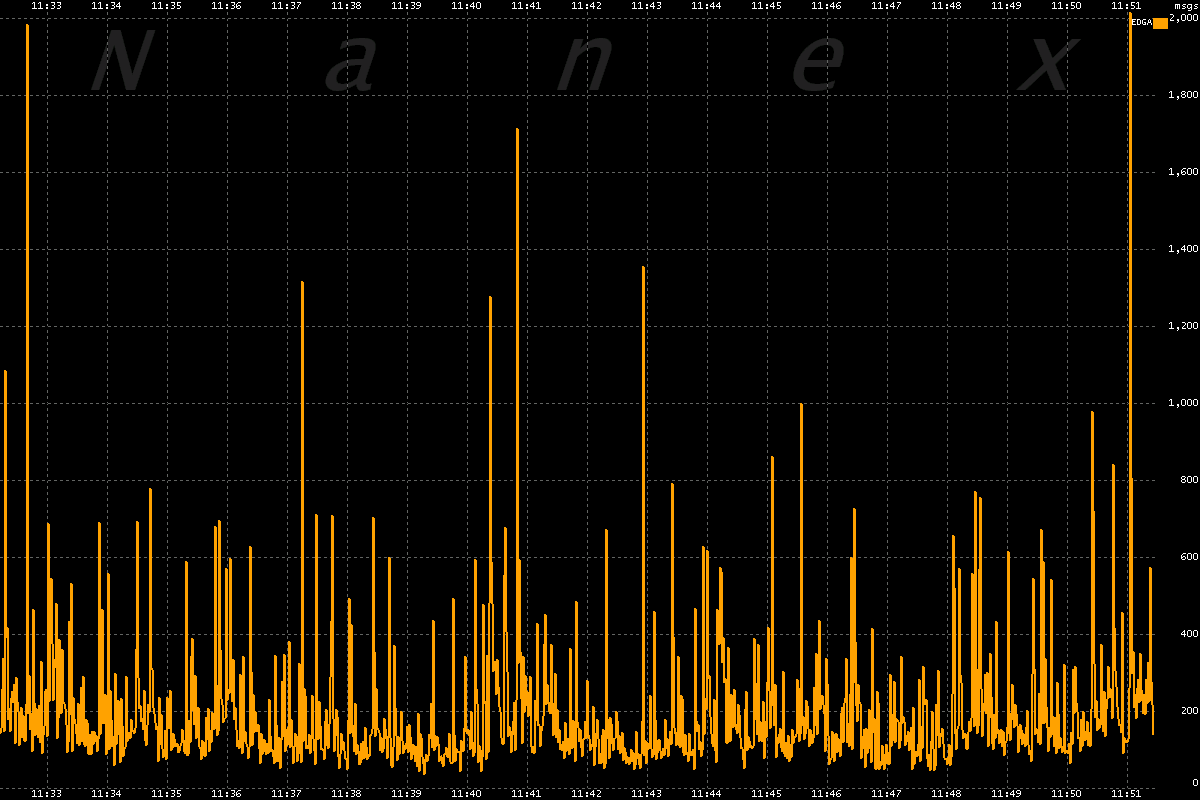Click "11:45" on the top time axis
The image size is (1200, 800).
[x=767, y=6]
